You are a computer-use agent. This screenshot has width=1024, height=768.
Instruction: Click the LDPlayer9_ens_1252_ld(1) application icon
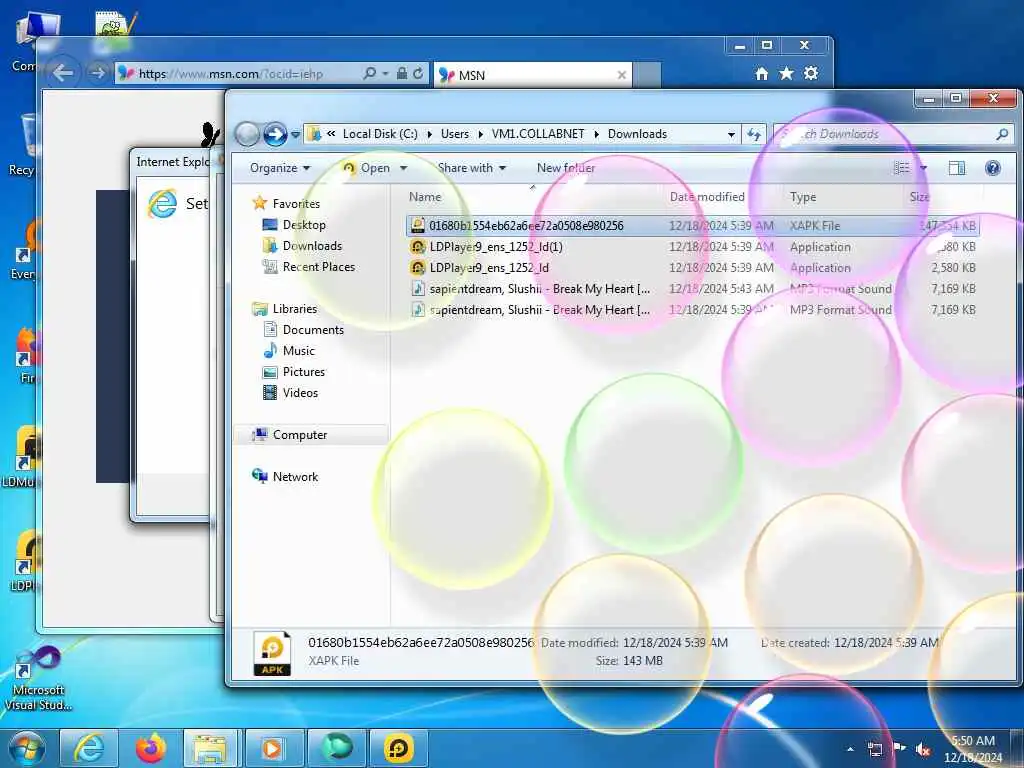pyautogui.click(x=418, y=247)
